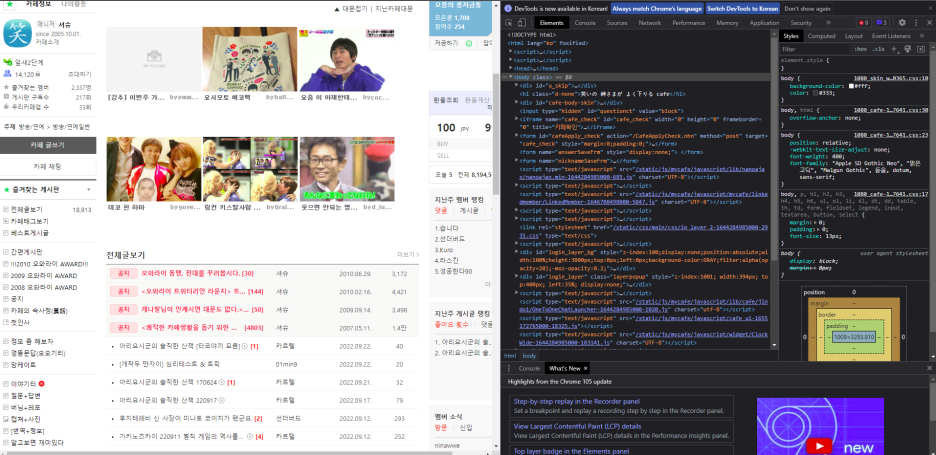Screen dimensions: 936x455
Task: Click the new style rule plus icon
Action: [x=894, y=49]
